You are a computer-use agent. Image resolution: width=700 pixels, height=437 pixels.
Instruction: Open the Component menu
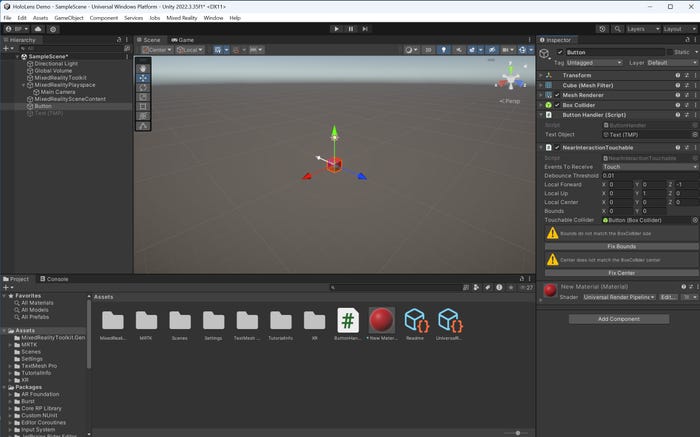point(104,18)
